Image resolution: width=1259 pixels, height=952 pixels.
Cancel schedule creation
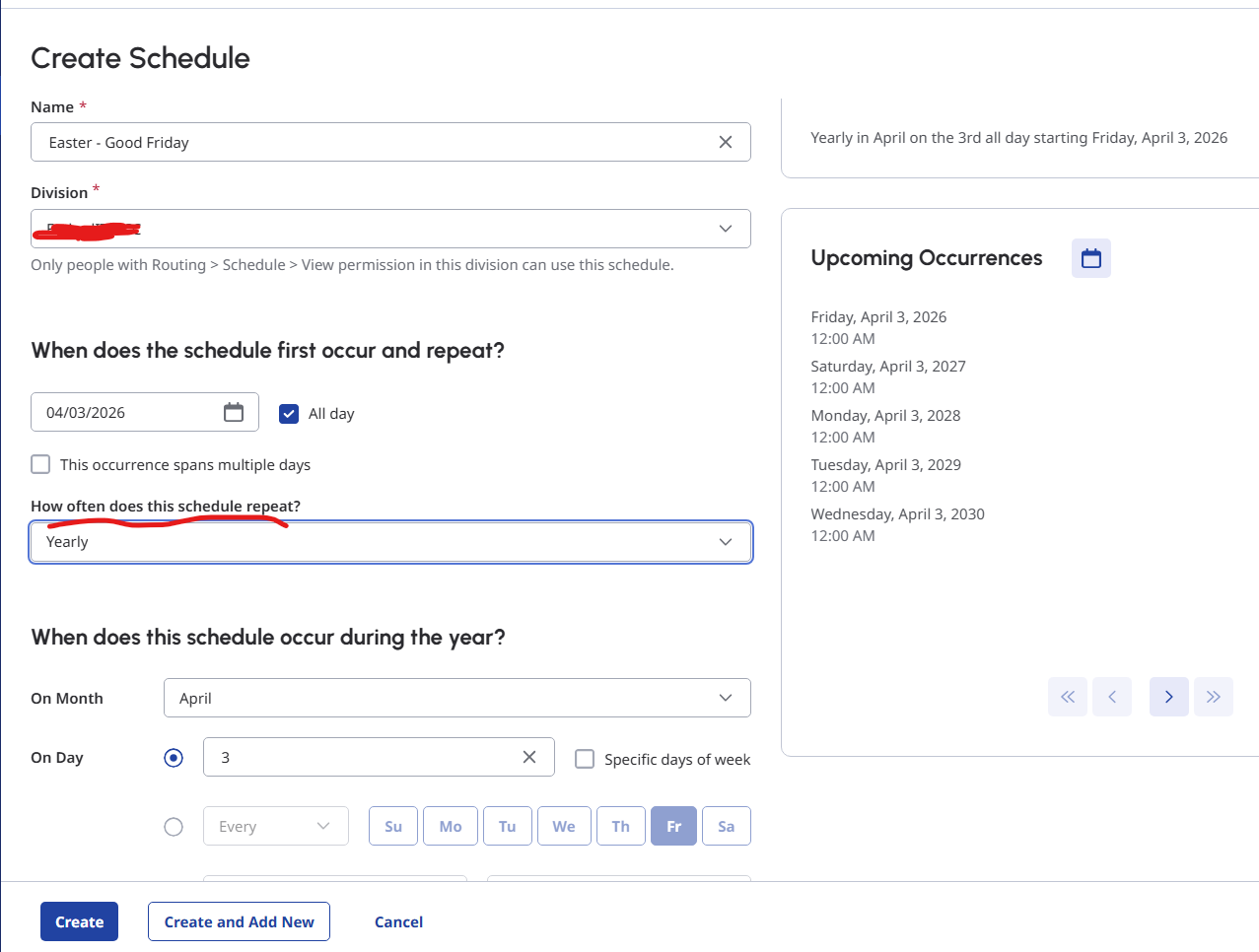click(398, 921)
